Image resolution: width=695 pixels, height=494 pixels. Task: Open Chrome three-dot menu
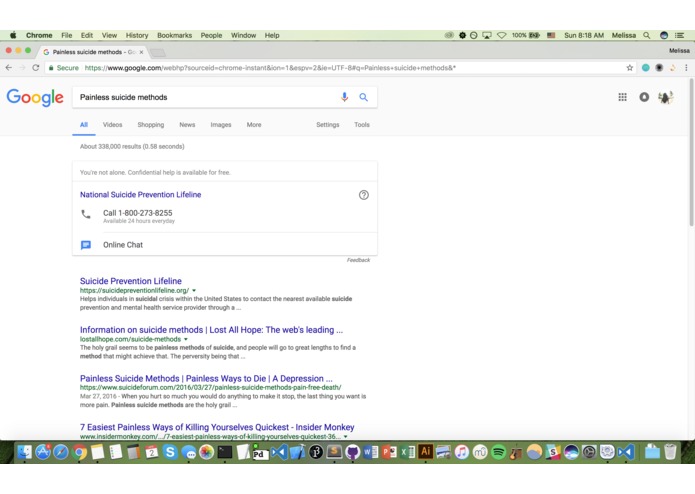[686, 68]
